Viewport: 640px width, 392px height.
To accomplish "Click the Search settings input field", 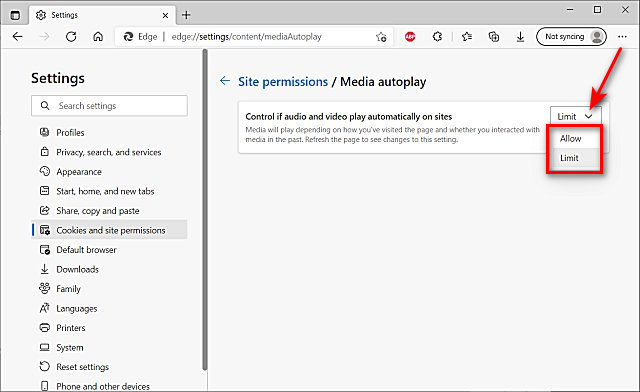I will (109, 106).
